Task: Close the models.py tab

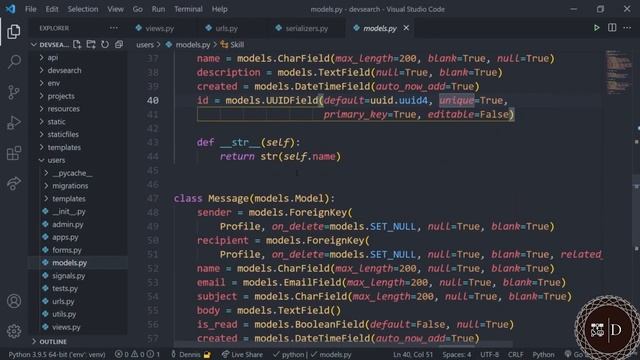Action: [406, 28]
